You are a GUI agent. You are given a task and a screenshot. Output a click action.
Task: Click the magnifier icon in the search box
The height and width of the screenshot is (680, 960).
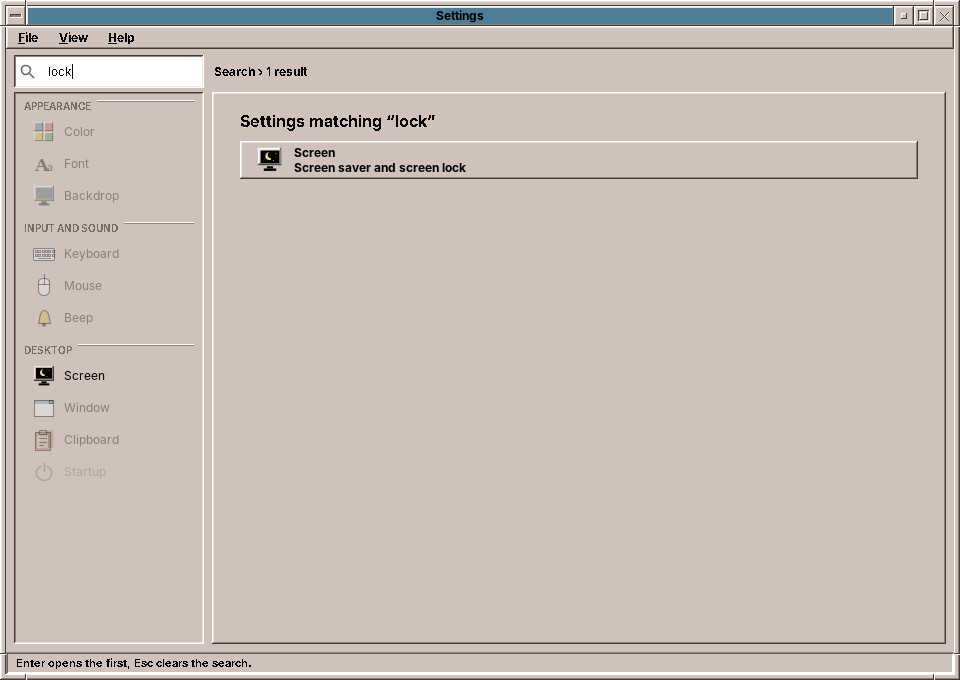coord(28,72)
